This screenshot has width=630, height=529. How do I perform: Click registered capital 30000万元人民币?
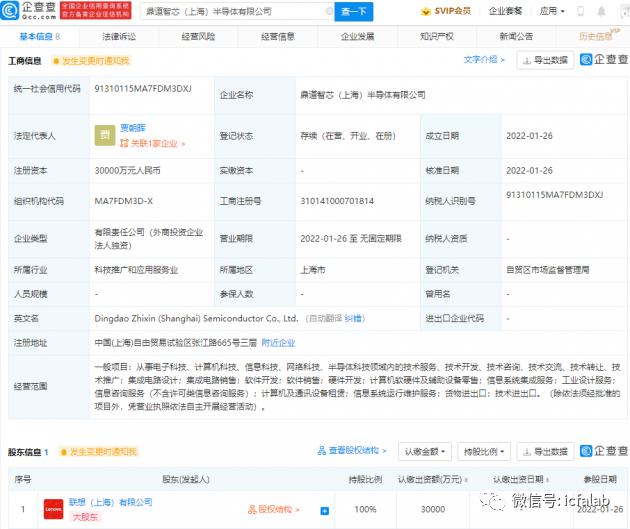coord(127,171)
